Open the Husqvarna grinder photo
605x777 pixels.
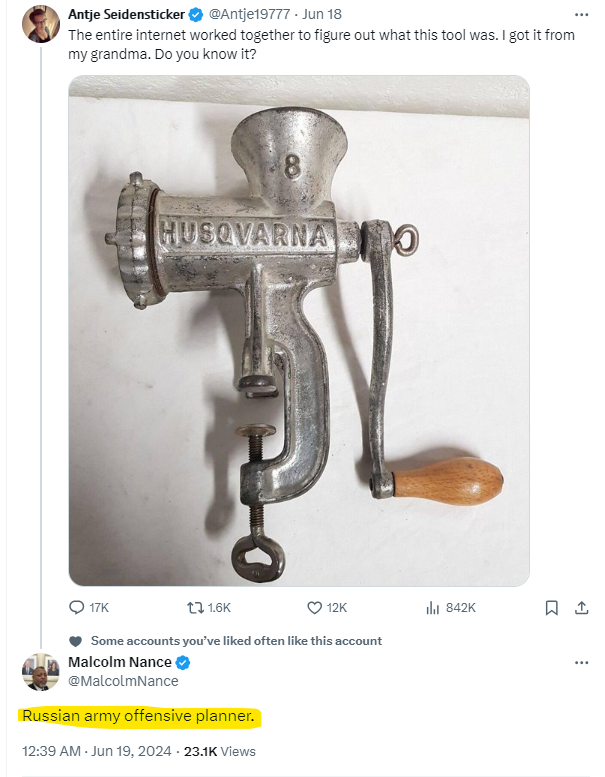click(298, 330)
